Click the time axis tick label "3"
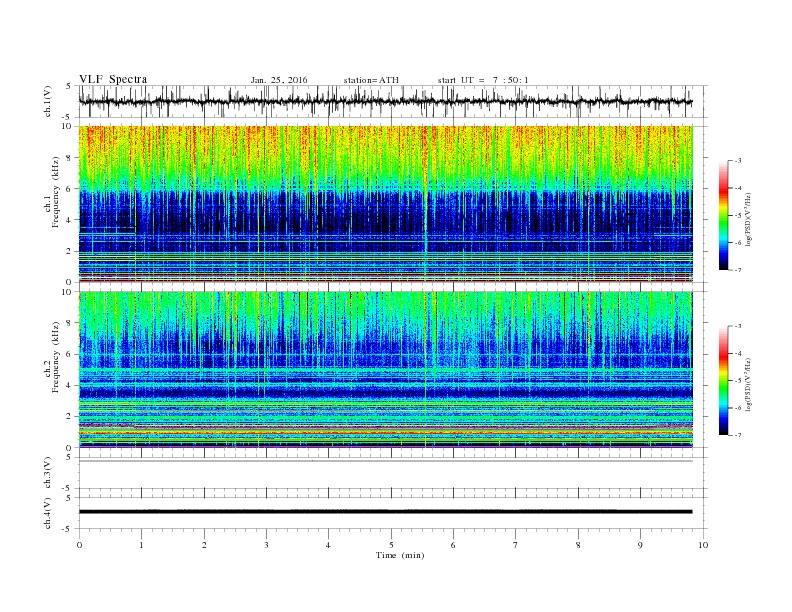Screen dimensions: 792x612 coord(266,545)
